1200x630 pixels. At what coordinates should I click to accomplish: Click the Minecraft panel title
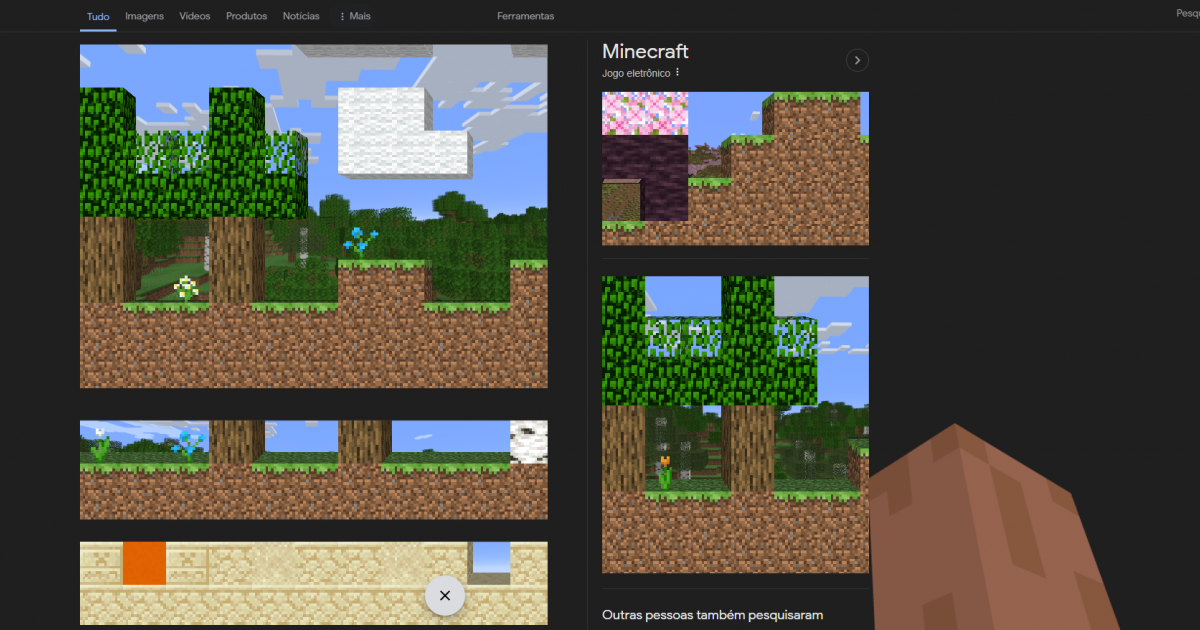click(645, 52)
